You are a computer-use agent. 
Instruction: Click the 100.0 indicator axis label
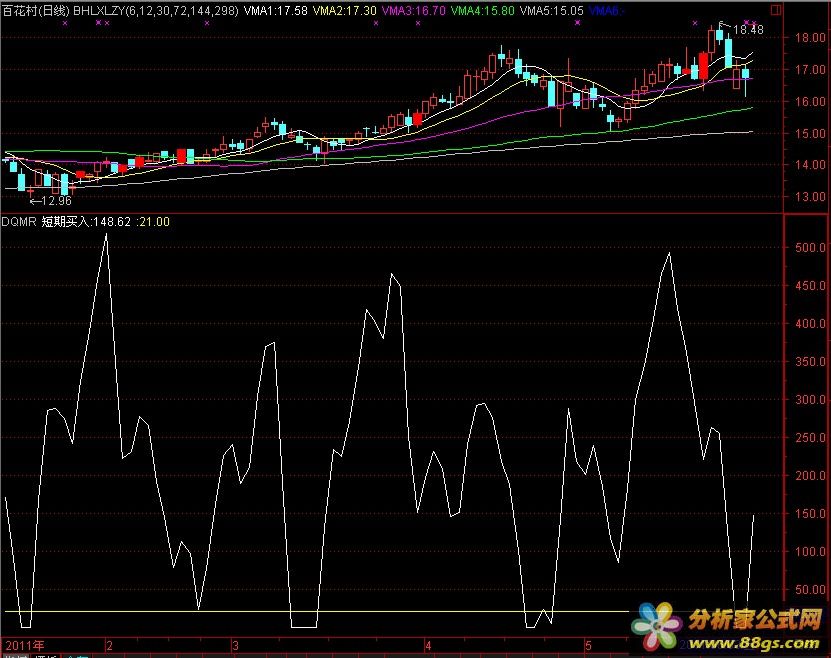coord(810,552)
